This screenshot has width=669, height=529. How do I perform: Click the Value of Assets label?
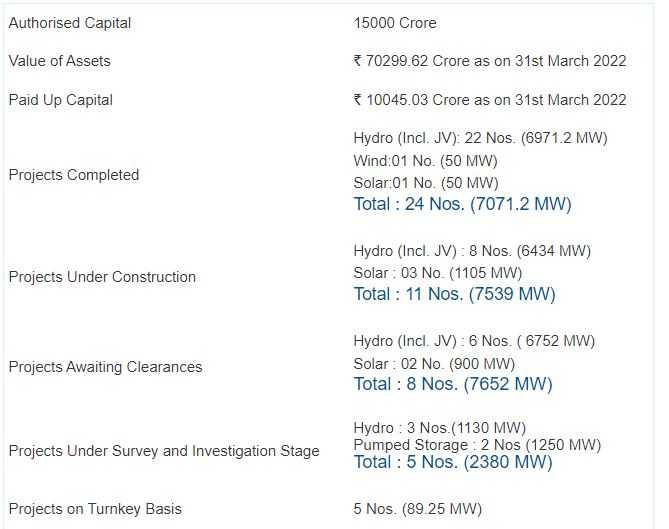point(59,61)
